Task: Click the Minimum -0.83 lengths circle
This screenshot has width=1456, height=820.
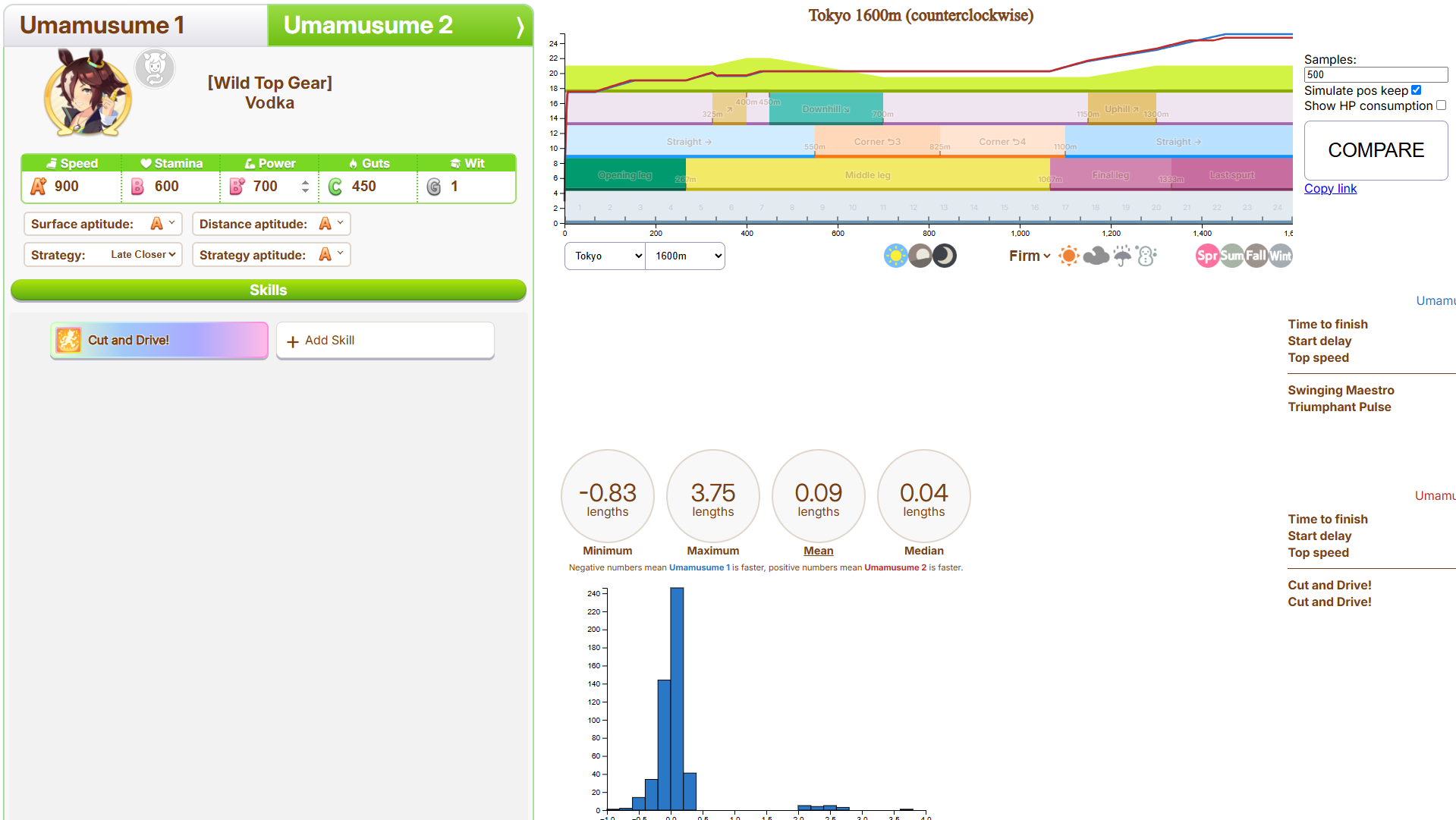Action: click(607, 496)
